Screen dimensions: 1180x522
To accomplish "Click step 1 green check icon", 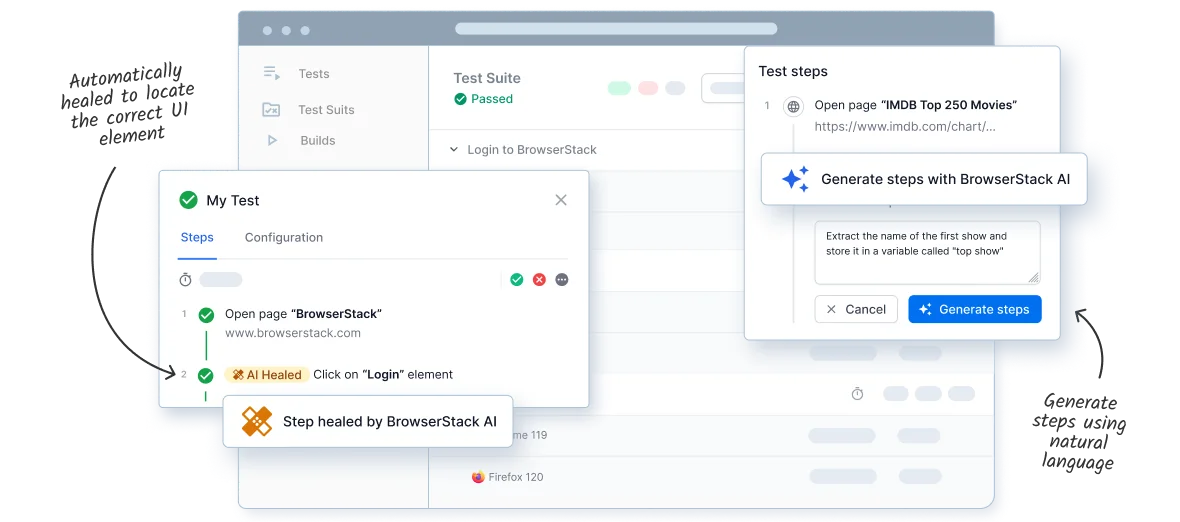I will tap(205, 315).
